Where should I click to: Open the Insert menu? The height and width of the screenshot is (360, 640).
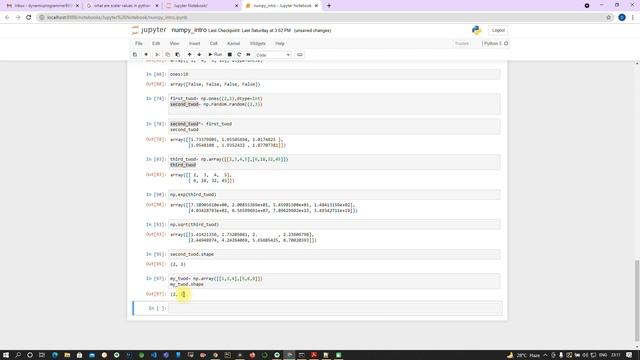tap(194, 43)
